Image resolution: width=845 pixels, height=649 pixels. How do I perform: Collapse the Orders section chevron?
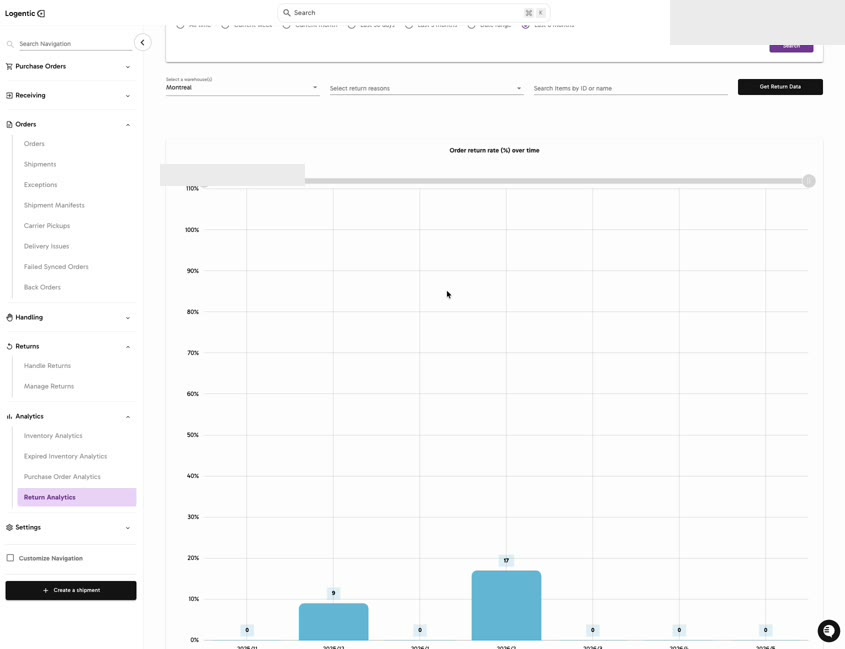[128, 125]
